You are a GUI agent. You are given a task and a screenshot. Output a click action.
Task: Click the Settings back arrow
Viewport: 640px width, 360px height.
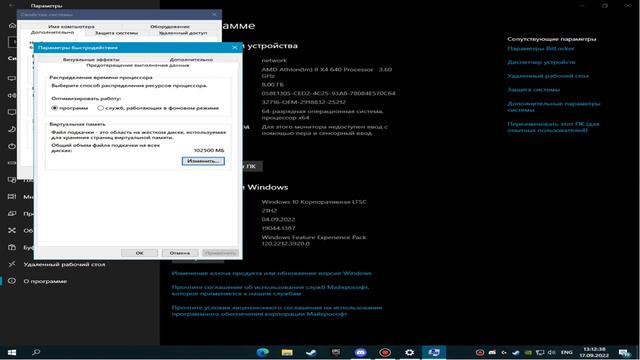[12, 6]
